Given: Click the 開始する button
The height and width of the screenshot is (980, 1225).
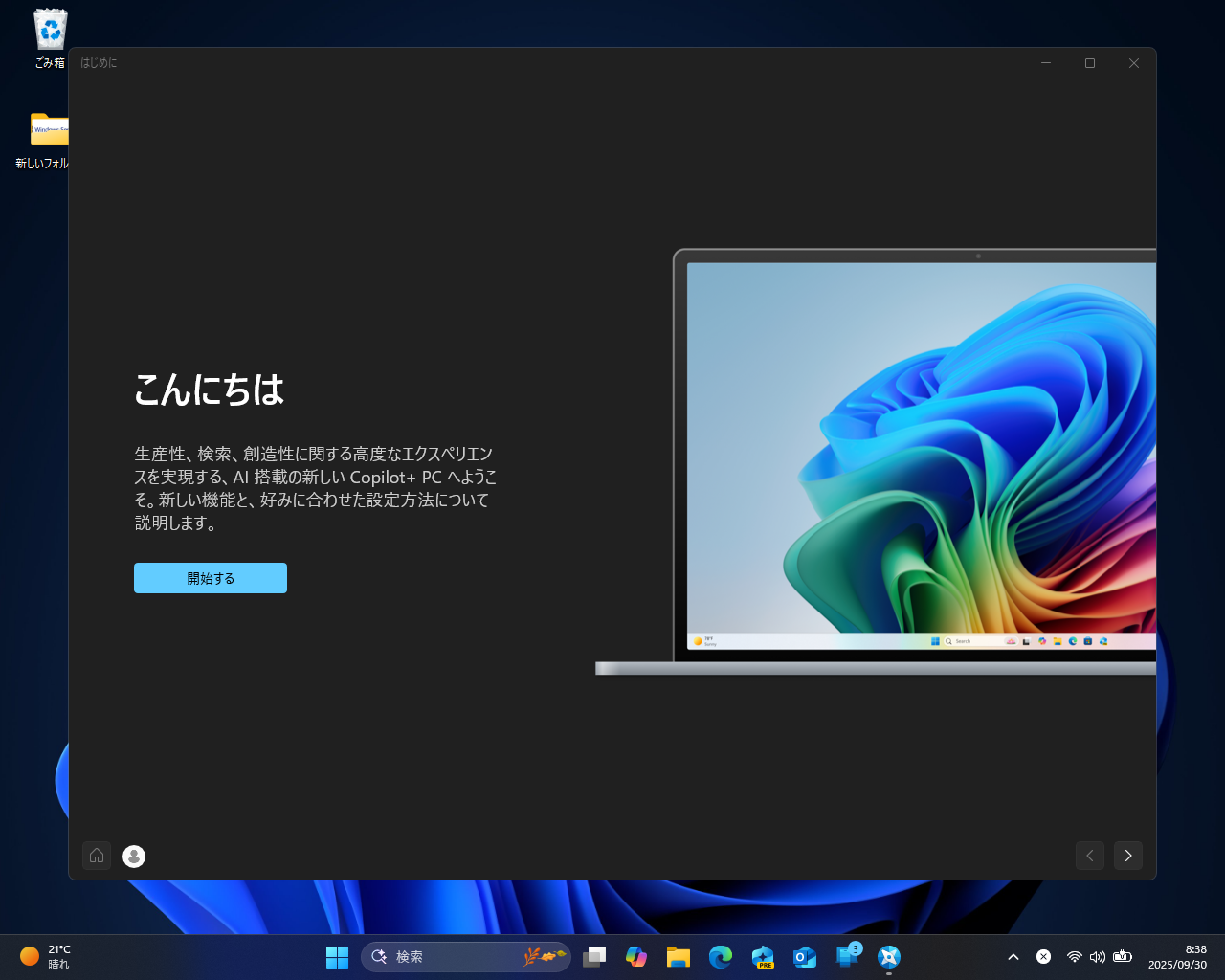Looking at the screenshot, I should tap(210, 578).
